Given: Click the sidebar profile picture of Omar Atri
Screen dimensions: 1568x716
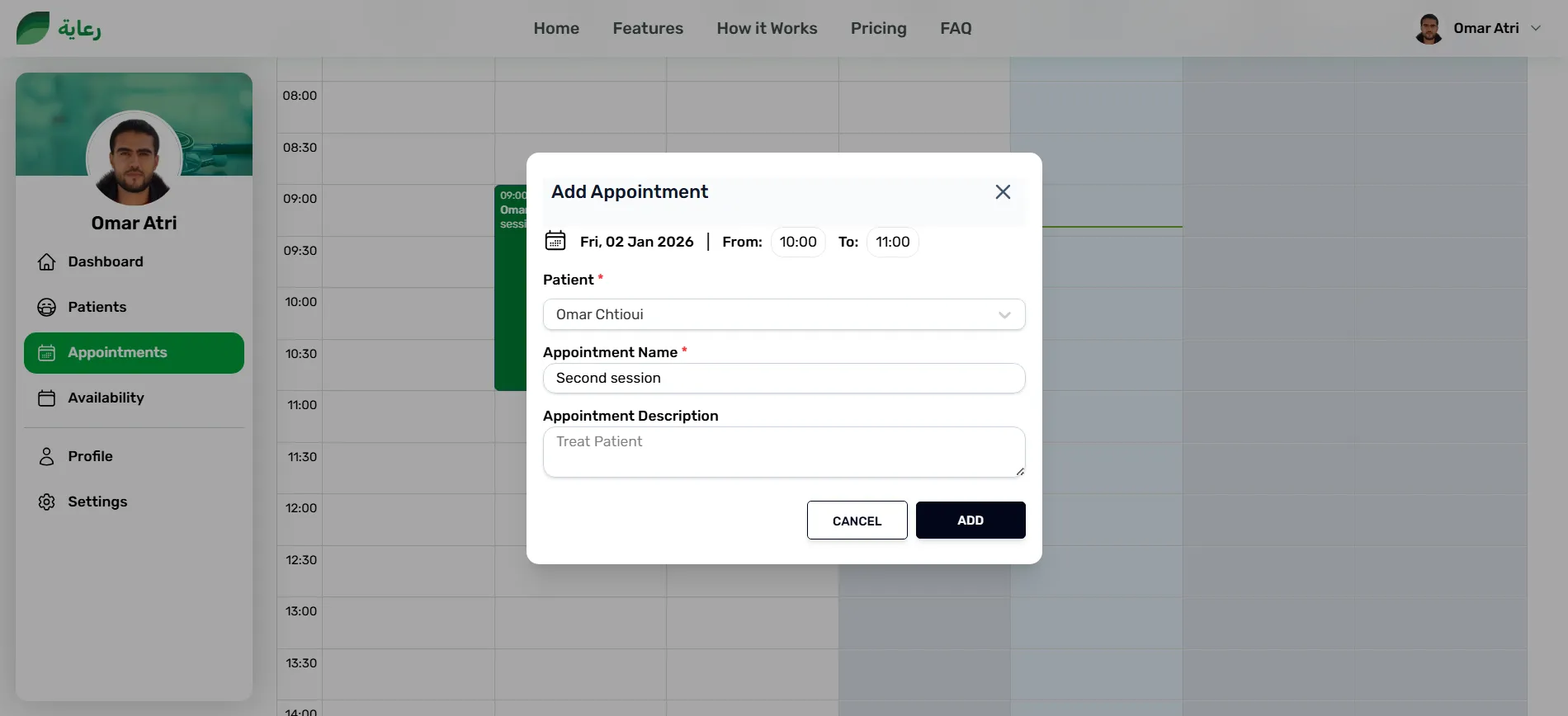Looking at the screenshot, I should pyautogui.click(x=134, y=158).
